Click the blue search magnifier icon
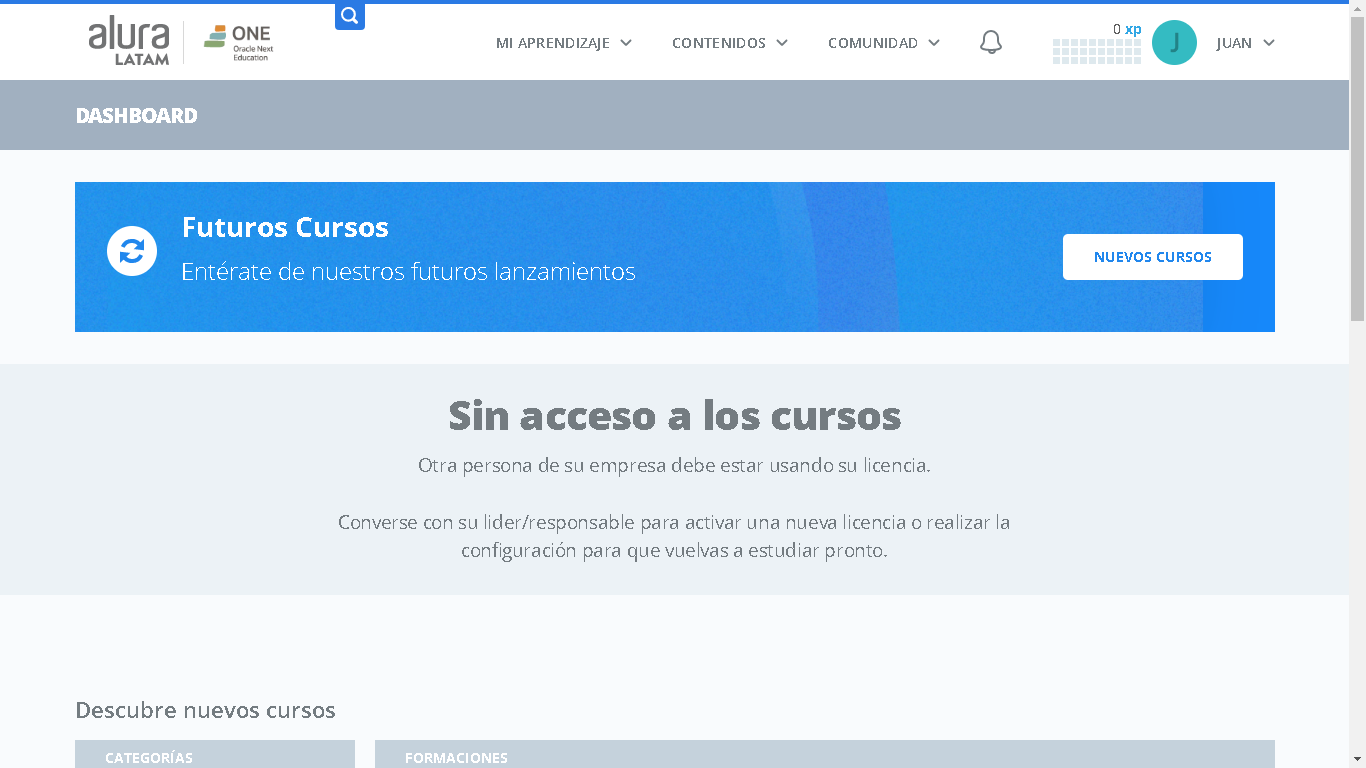This screenshot has width=1366, height=768. click(x=350, y=16)
